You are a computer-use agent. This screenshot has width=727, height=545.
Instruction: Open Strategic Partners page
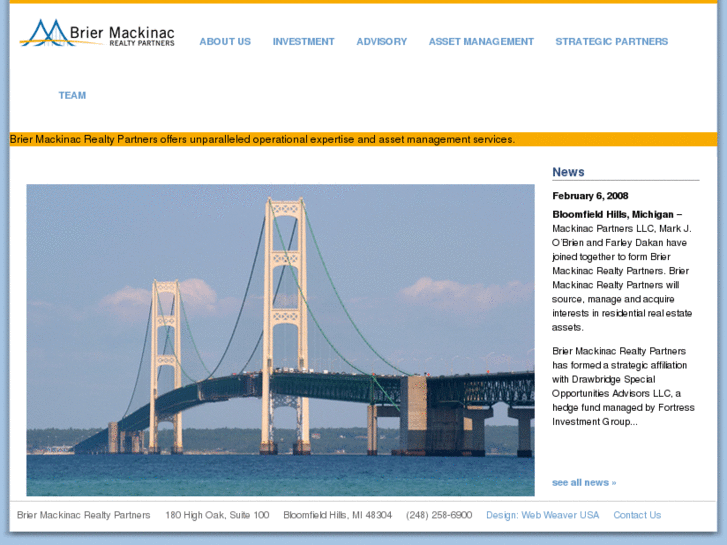(612, 42)
